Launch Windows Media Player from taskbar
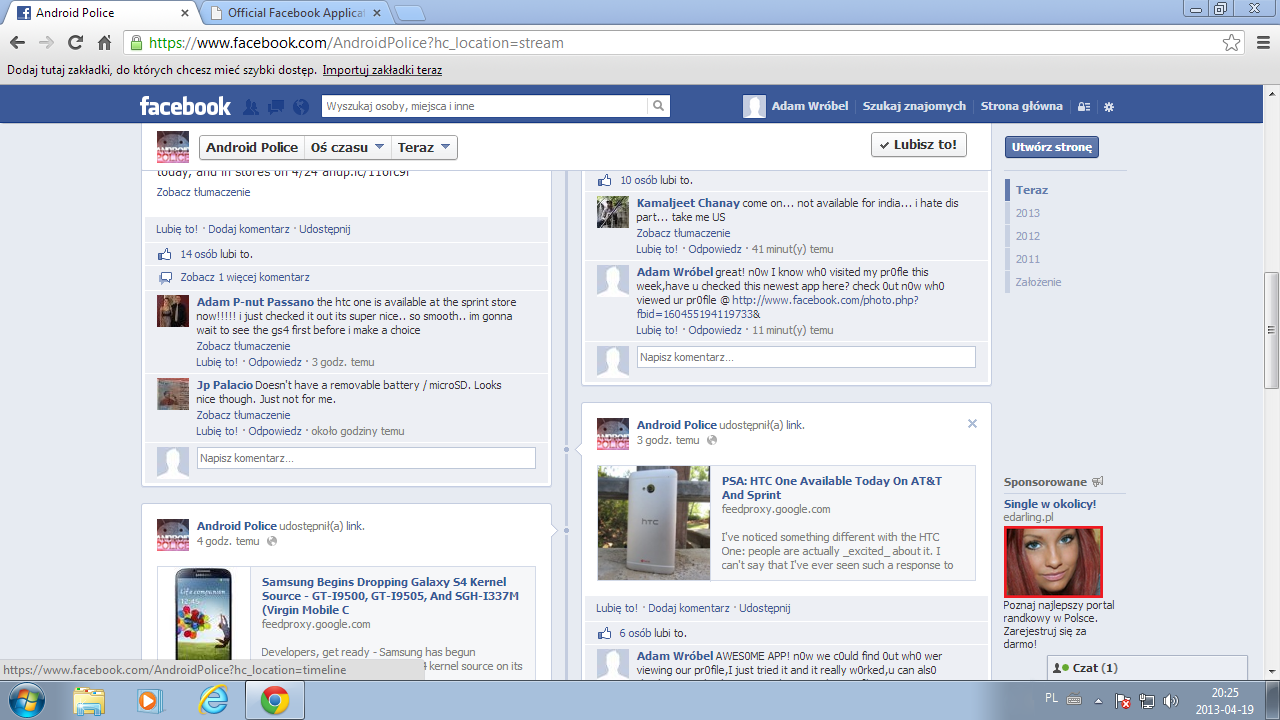This screenshot has height=720, width=1280. point(151,700)
